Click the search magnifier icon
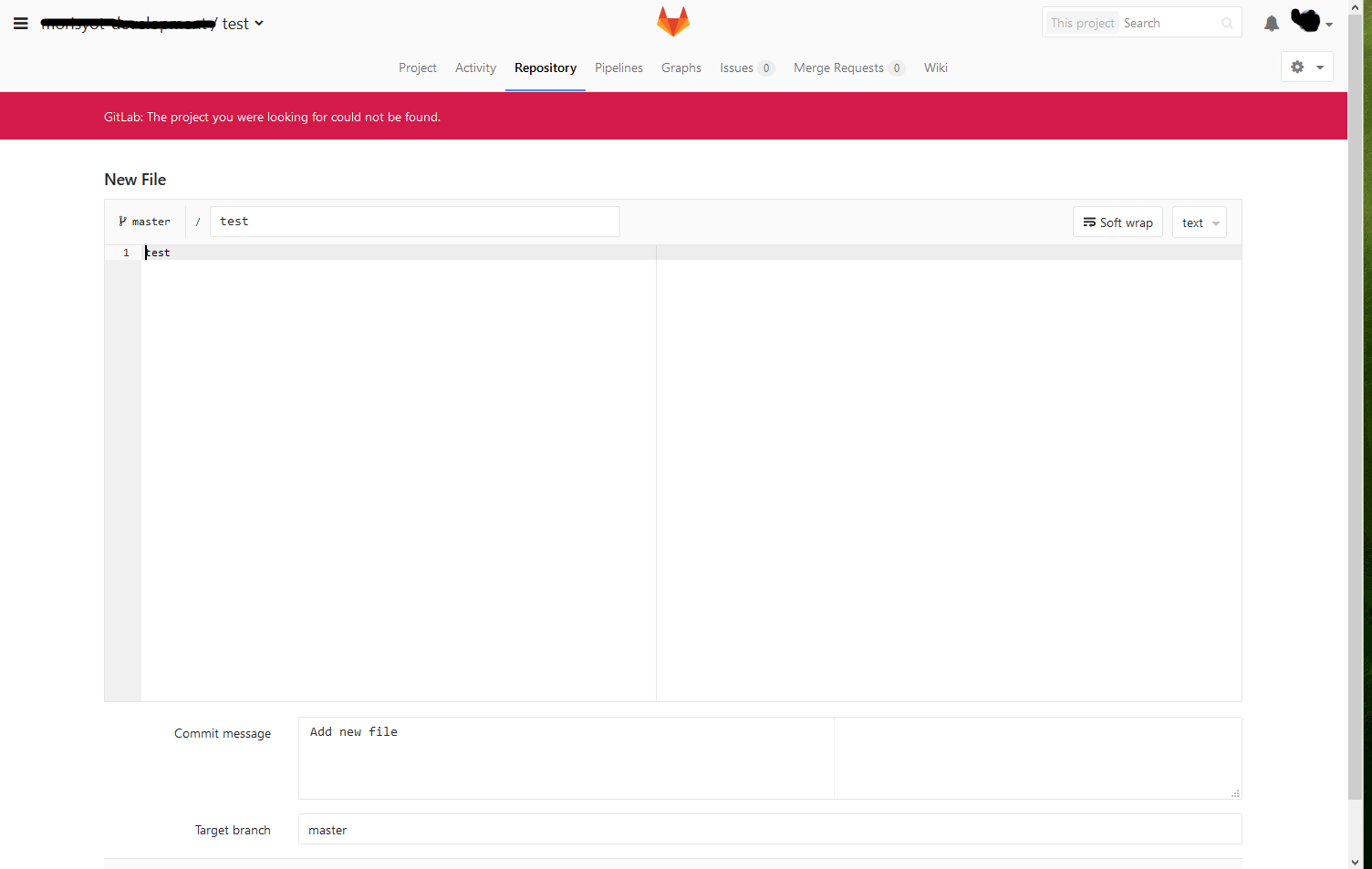 coord(1226,23)
